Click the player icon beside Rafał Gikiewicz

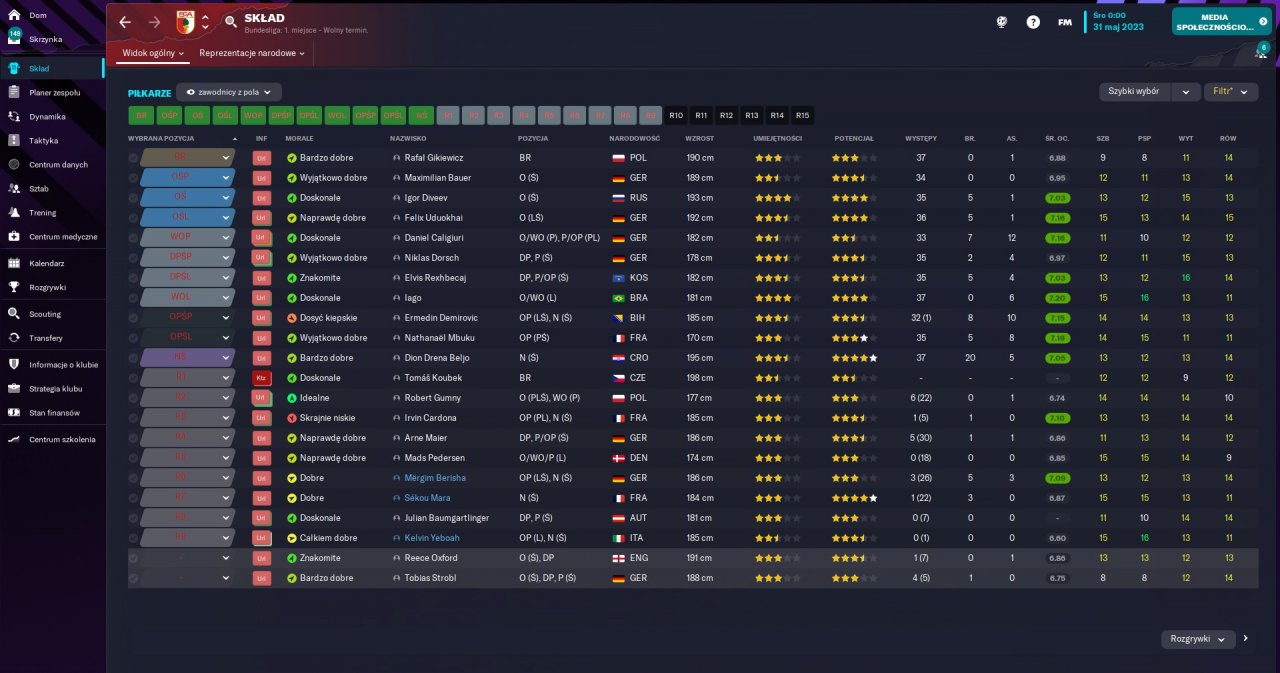396,158
